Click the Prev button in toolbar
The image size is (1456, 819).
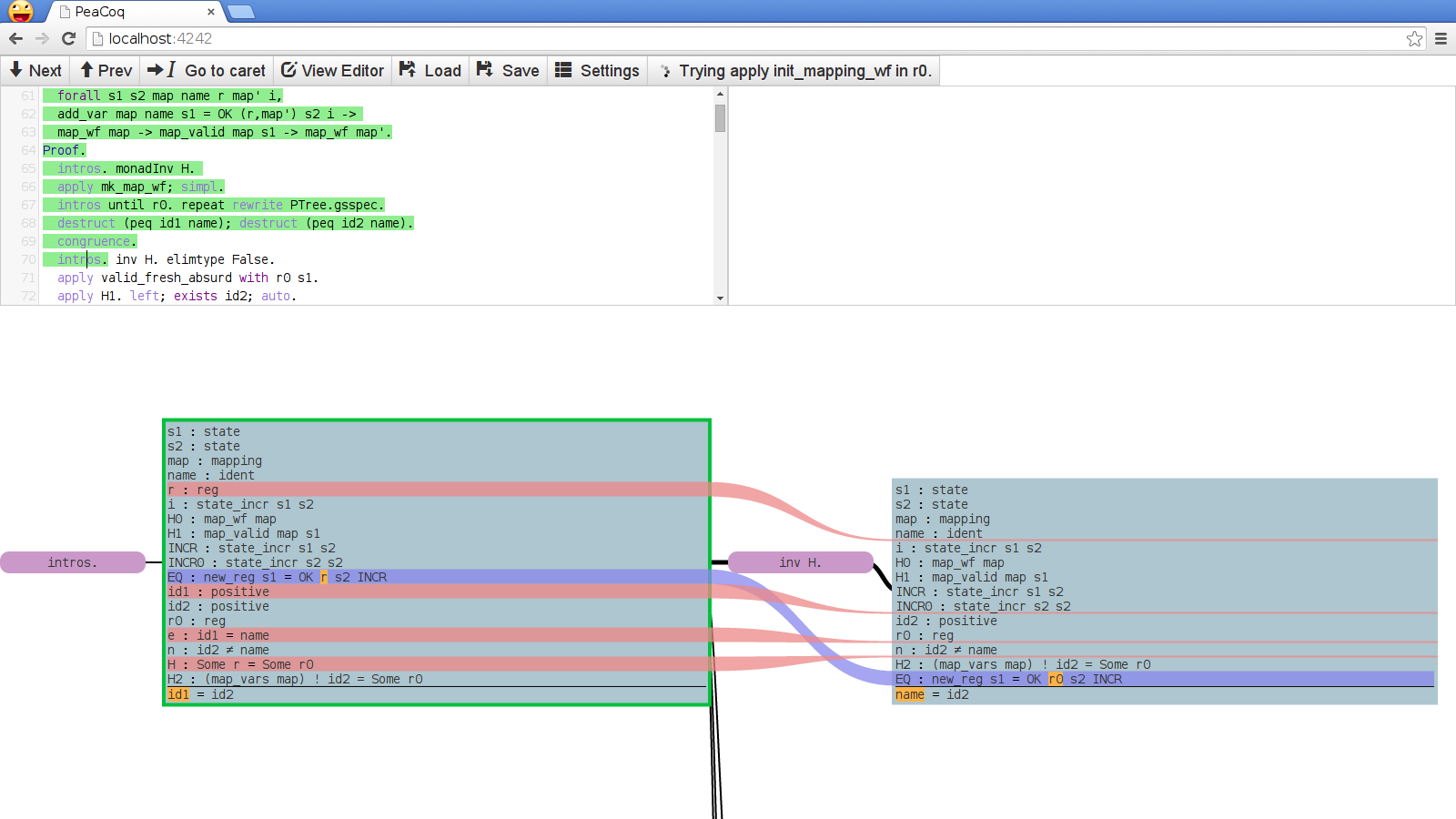click(106, 71)
